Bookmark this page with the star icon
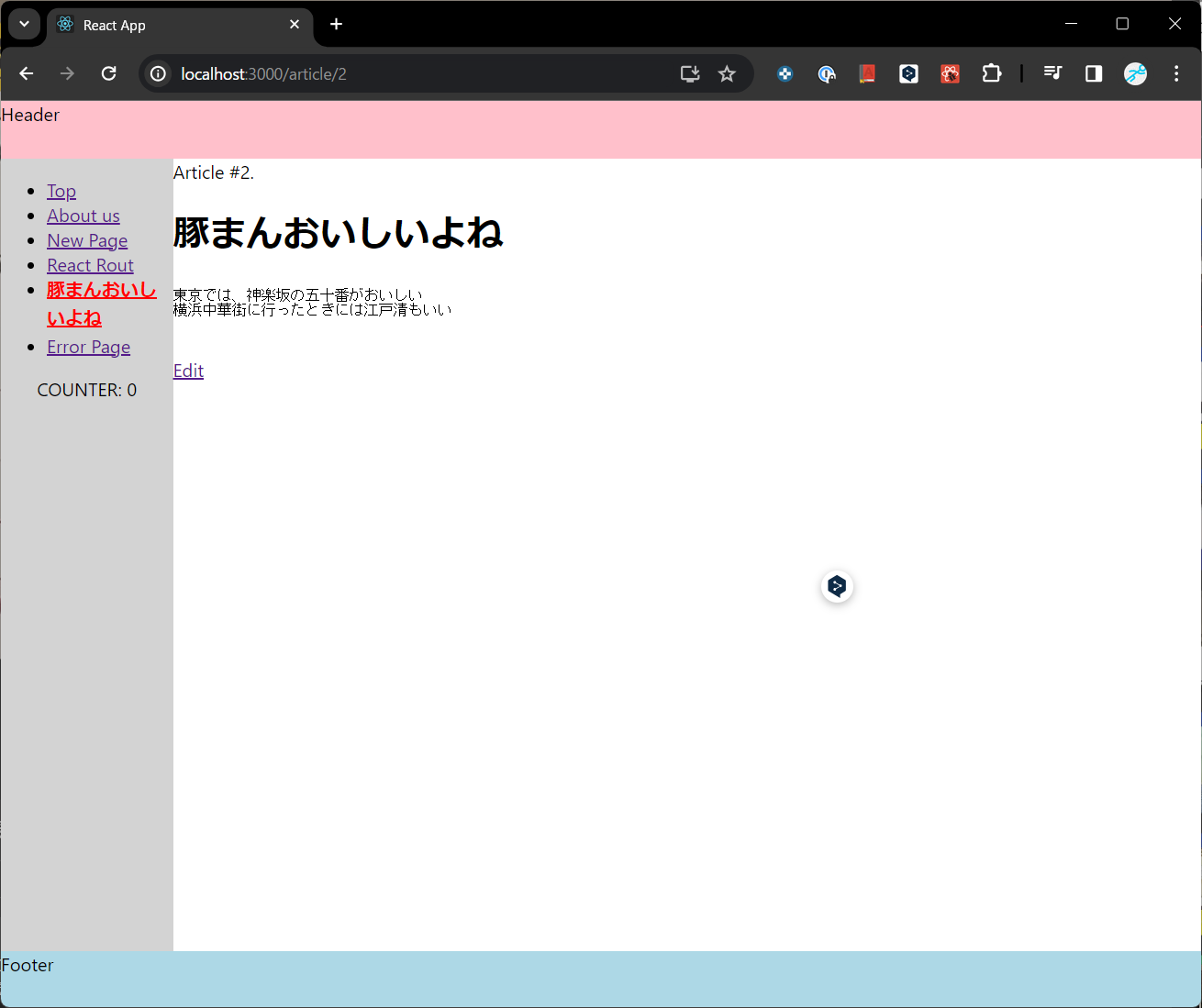This screenshot has width=1202, height=1008. 727,74
